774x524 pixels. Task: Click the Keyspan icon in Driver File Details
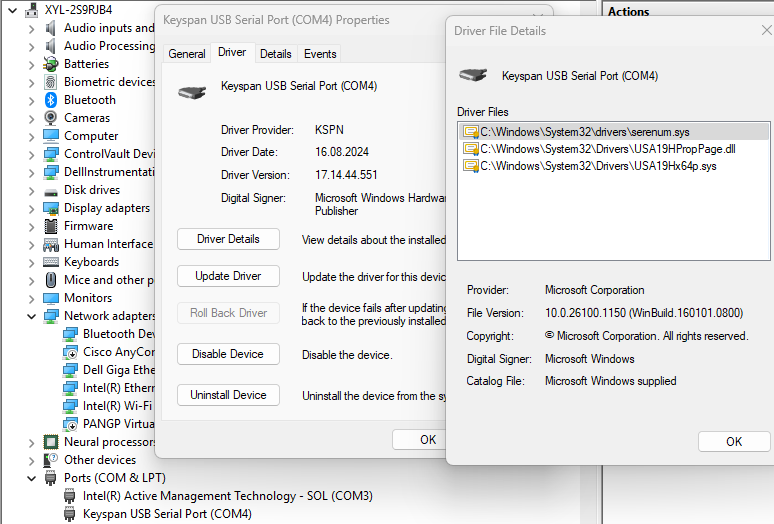[x=473, y=75]
